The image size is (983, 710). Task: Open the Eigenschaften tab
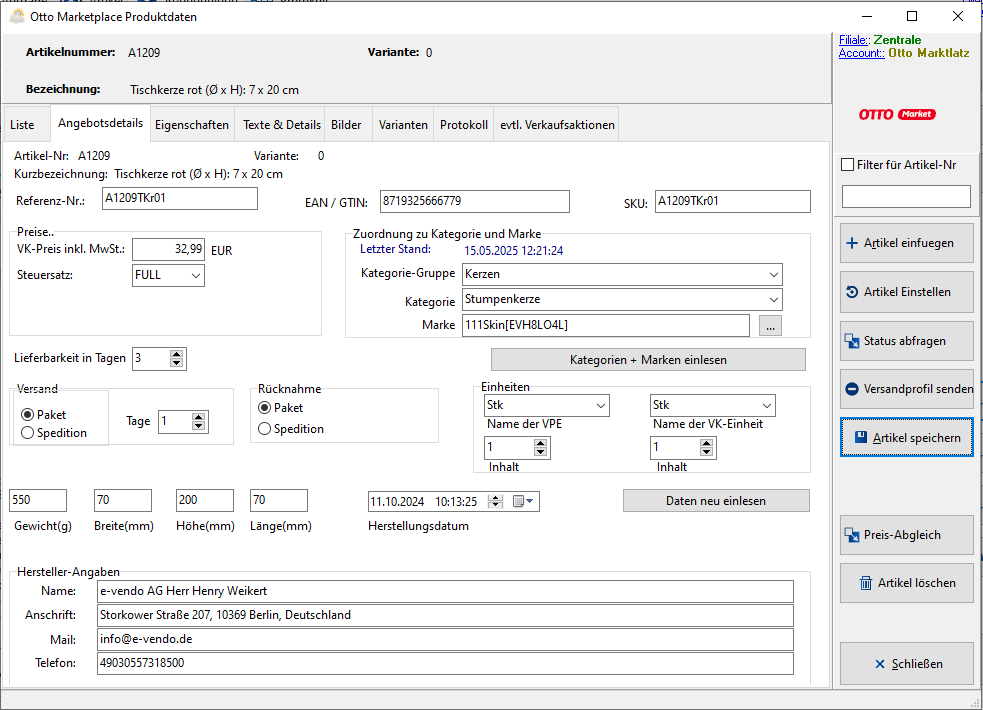(x=192, y=125)
